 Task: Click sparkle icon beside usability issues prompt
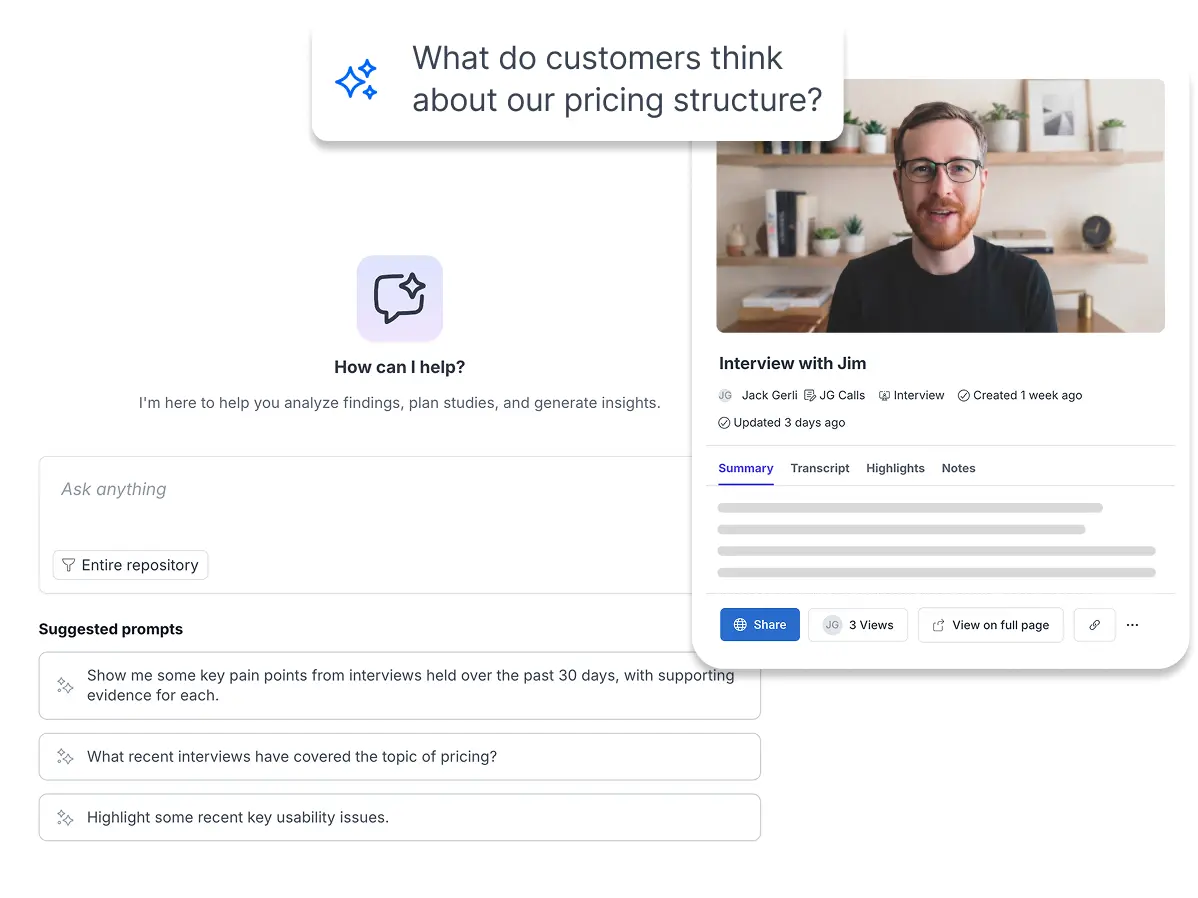[65, 818]
